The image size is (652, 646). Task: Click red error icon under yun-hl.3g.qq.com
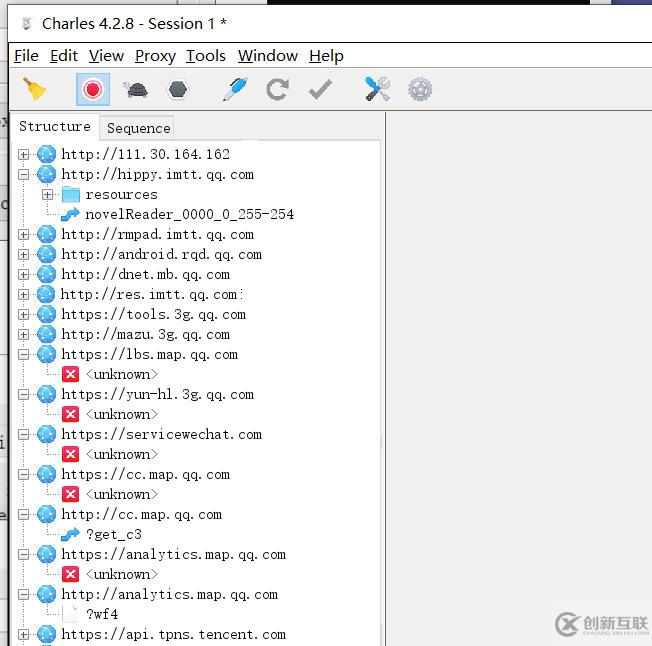[71, 414]
